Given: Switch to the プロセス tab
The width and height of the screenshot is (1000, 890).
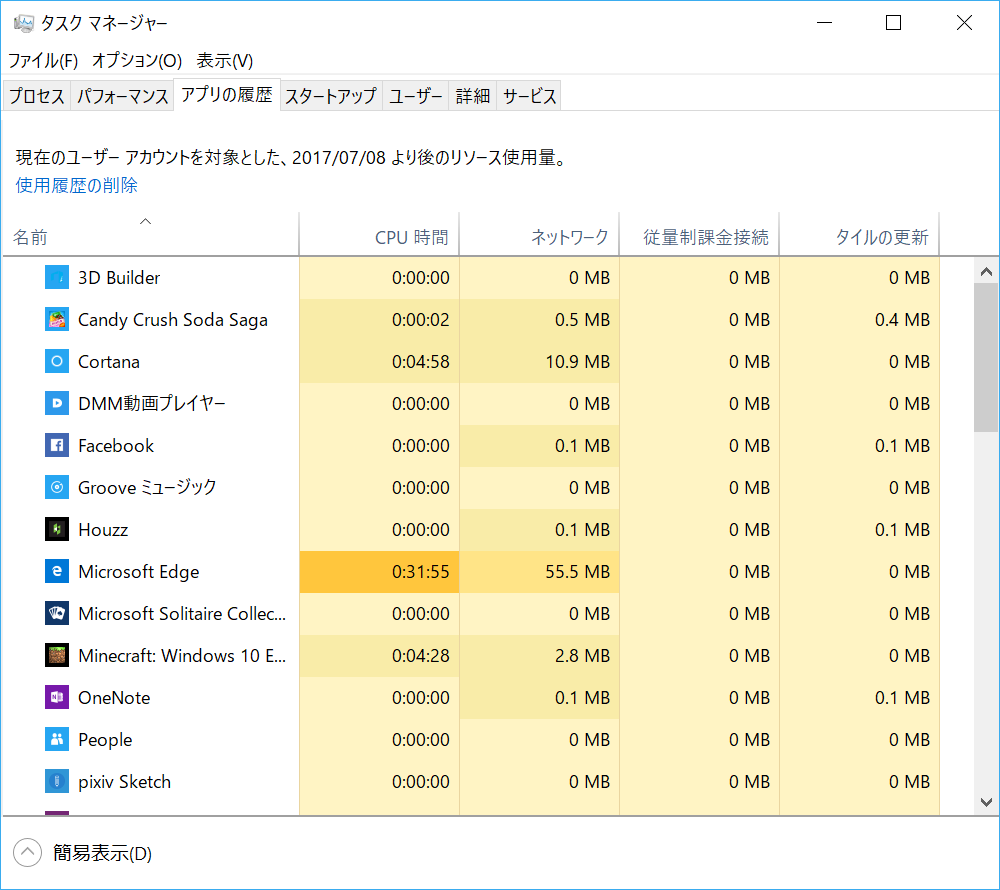Looking at the screenshot, I should 37,96.
